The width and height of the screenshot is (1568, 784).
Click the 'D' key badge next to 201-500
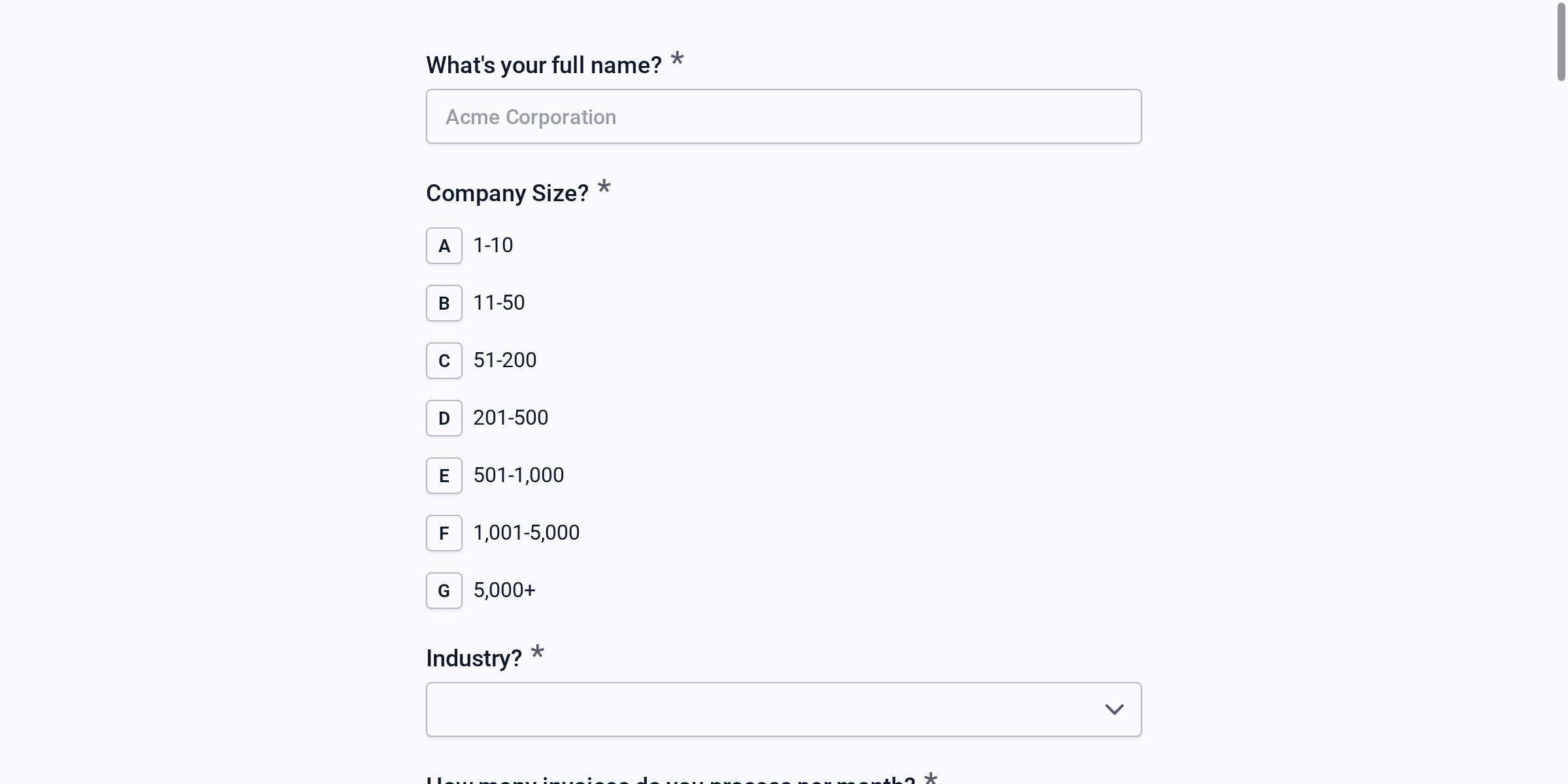click(x=444, y=418)
